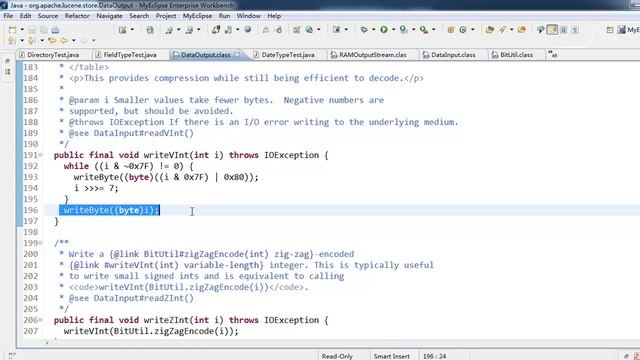Click the 'i >>>= 7;' code line
The height and width of the screenshot is (360, 640).
click(x=96, y=188)
